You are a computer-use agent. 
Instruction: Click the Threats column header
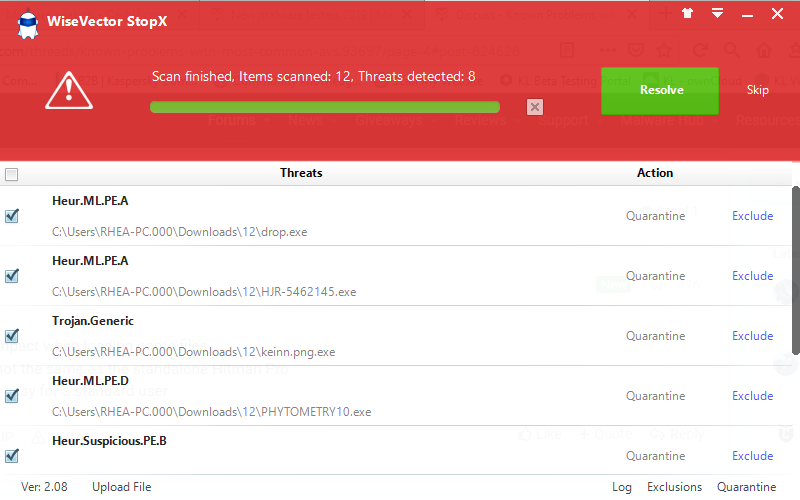tap(301, 173)
